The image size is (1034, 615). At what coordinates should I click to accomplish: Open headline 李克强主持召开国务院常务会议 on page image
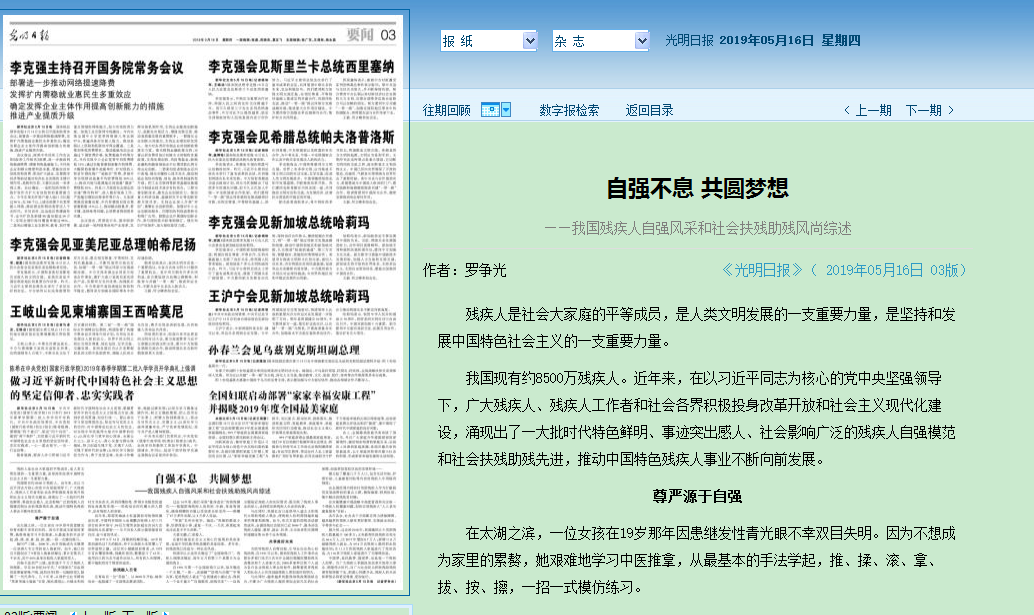coord(96,68)
